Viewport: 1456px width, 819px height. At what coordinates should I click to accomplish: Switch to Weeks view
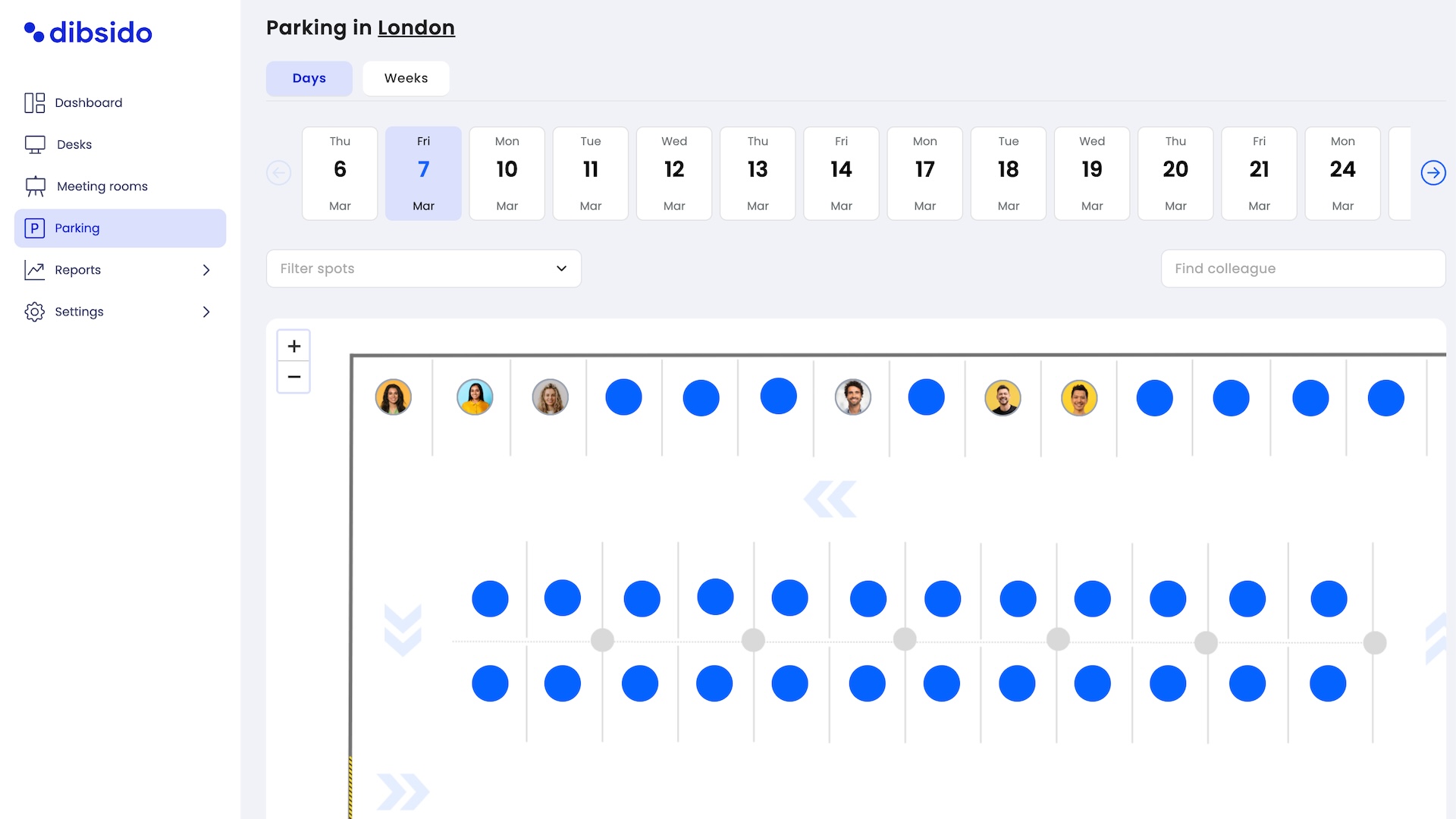[x=406, y=79]
